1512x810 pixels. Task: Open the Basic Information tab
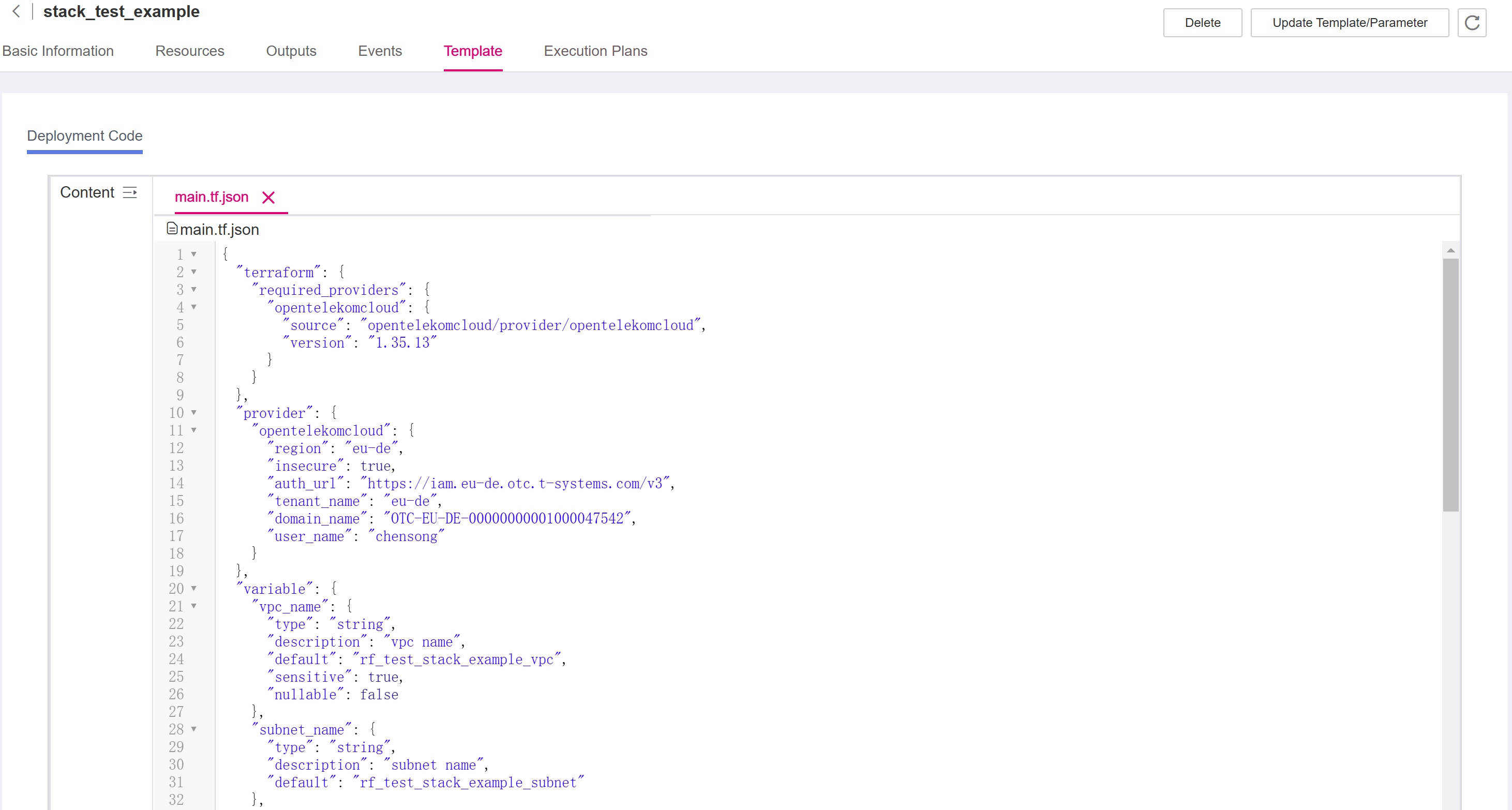[x=58, y=51]
